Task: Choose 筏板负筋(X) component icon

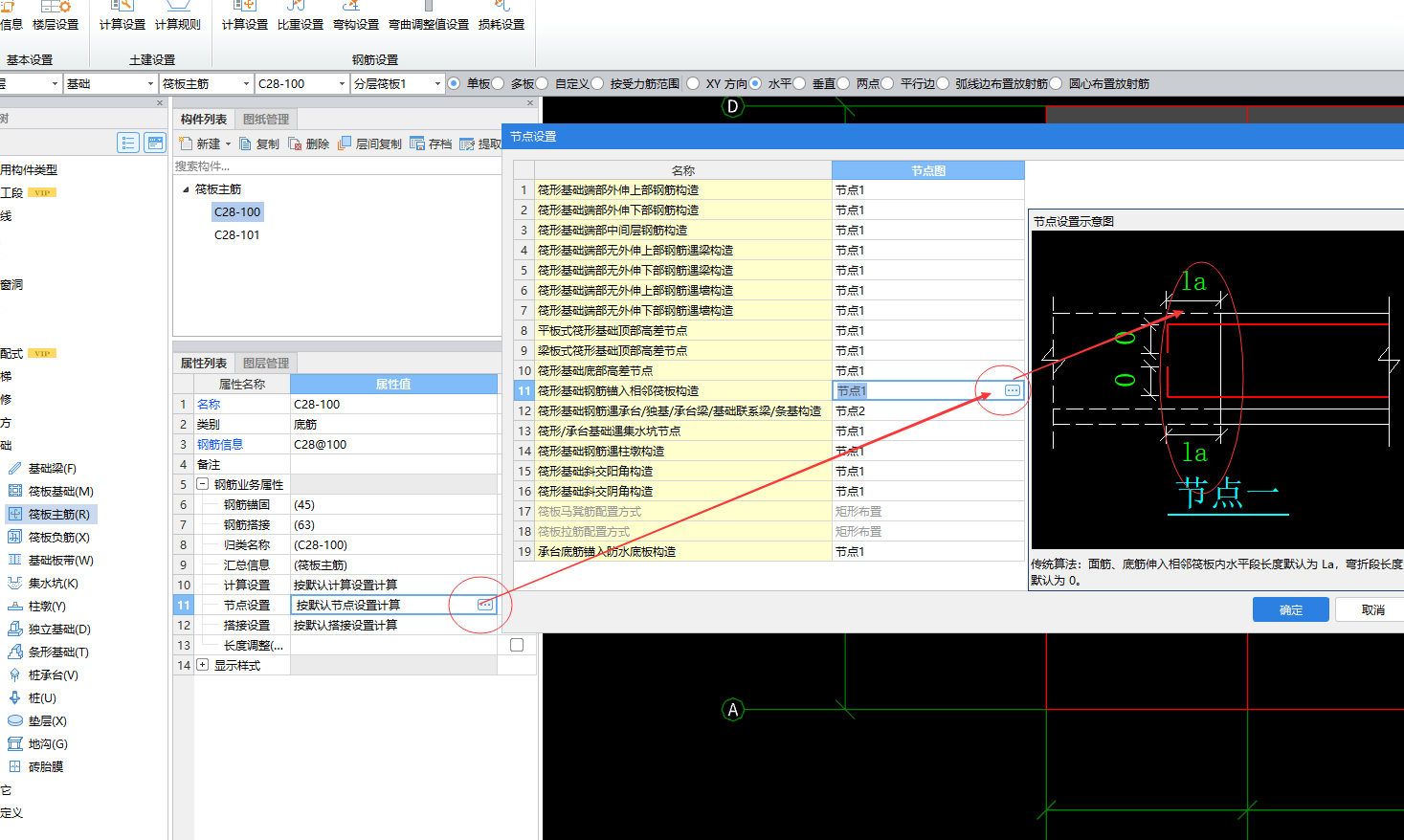Action: (x=14, y=538)
